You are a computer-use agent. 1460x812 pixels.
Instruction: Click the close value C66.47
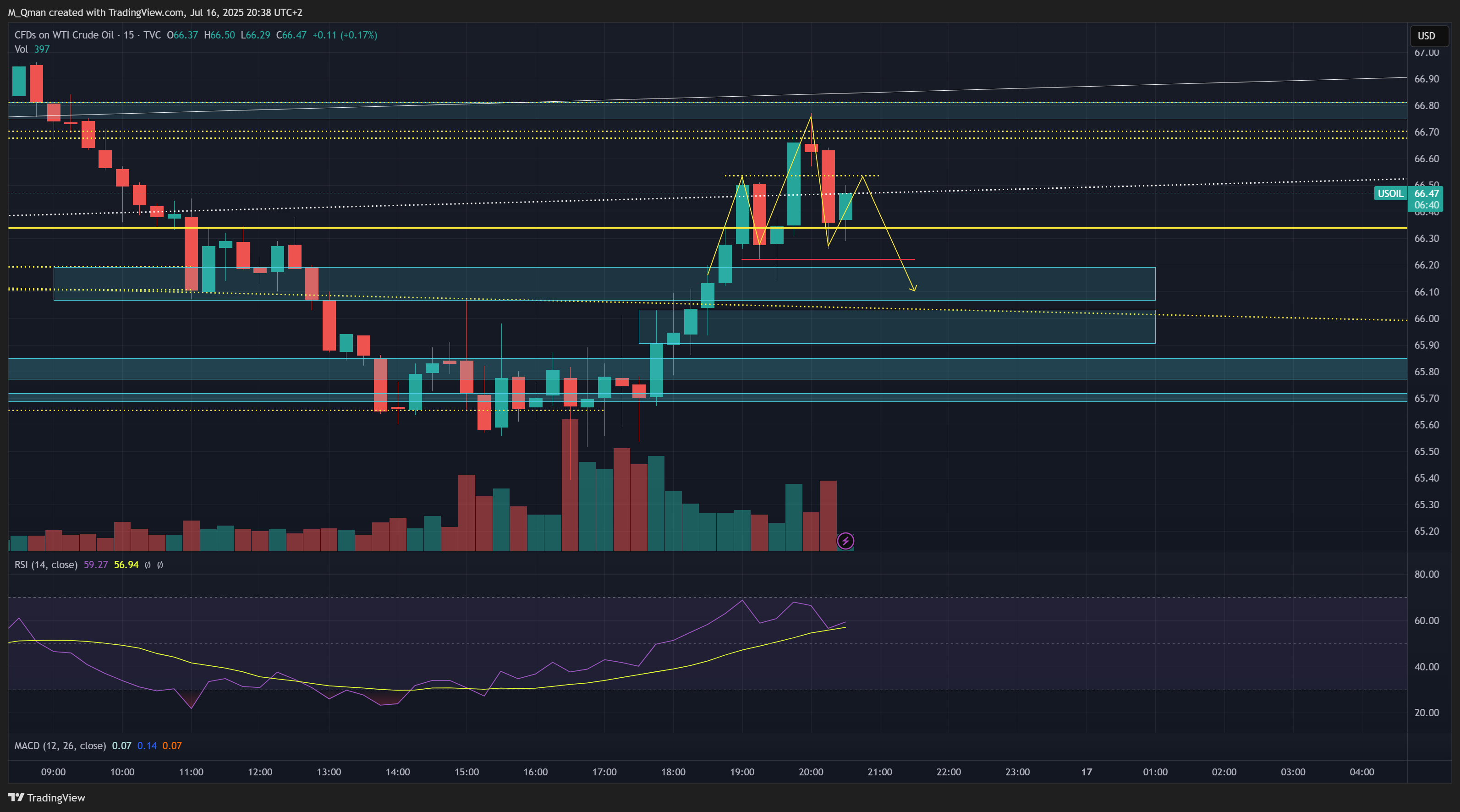(x=291, y=35)
